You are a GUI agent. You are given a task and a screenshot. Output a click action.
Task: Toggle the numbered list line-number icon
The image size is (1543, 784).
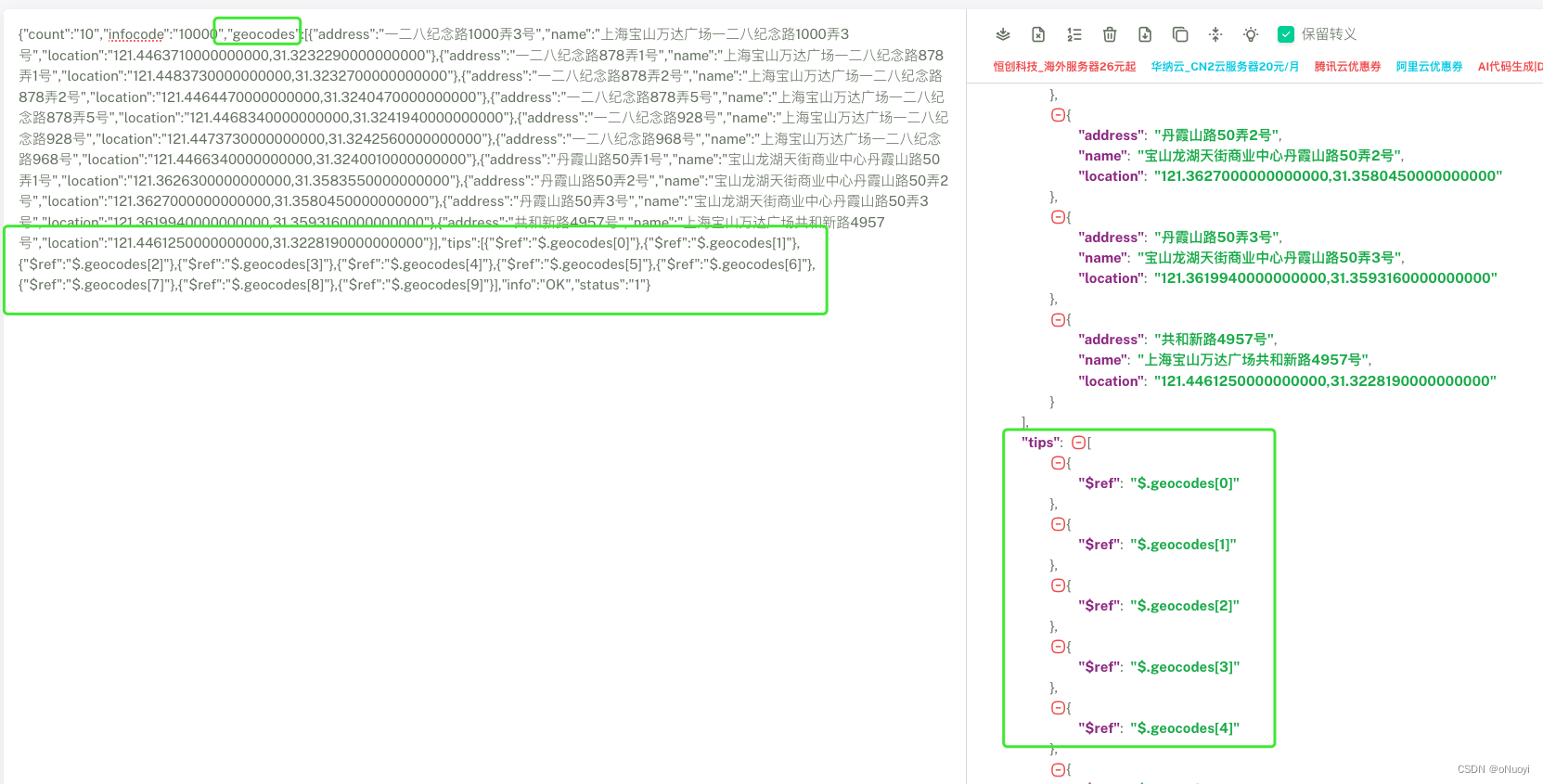point(1074,34)
